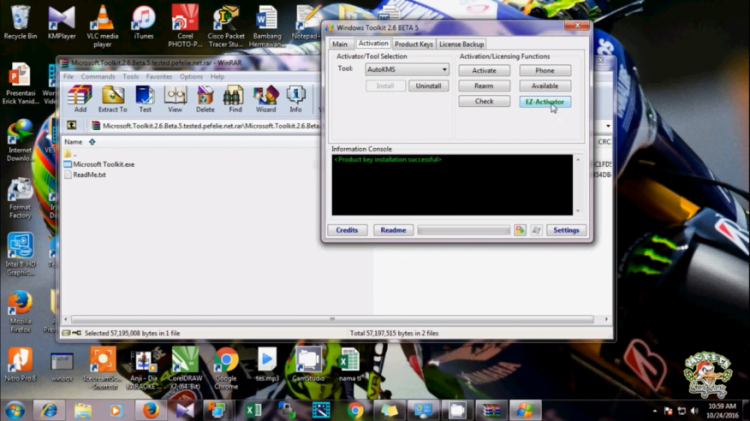Click the Delete icon in WinRAR toolbar
This screenshot has height=421, width=750.
click(x=205, y=99)
